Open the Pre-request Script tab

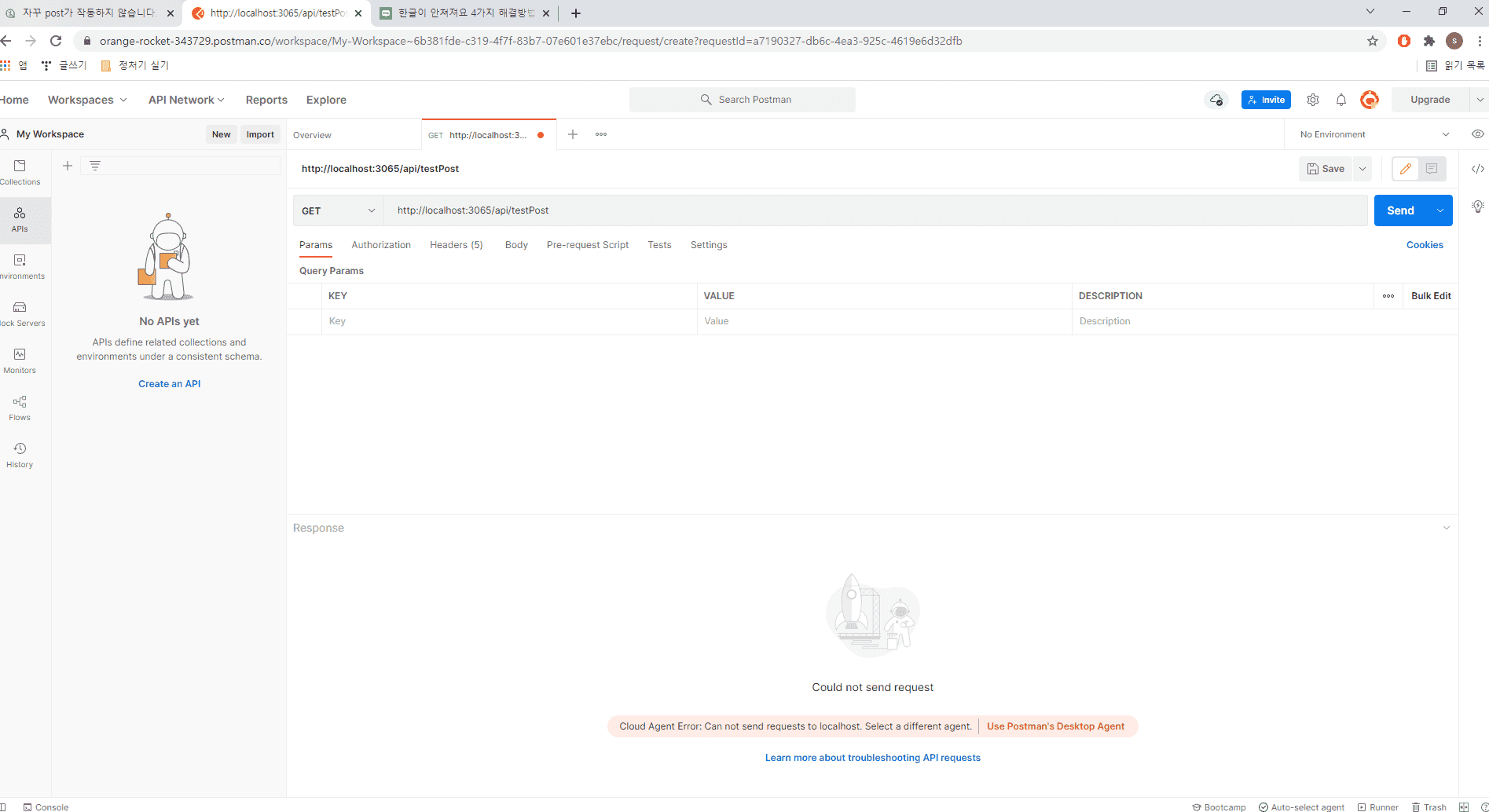pyautogui.click(x=588, y=245)
